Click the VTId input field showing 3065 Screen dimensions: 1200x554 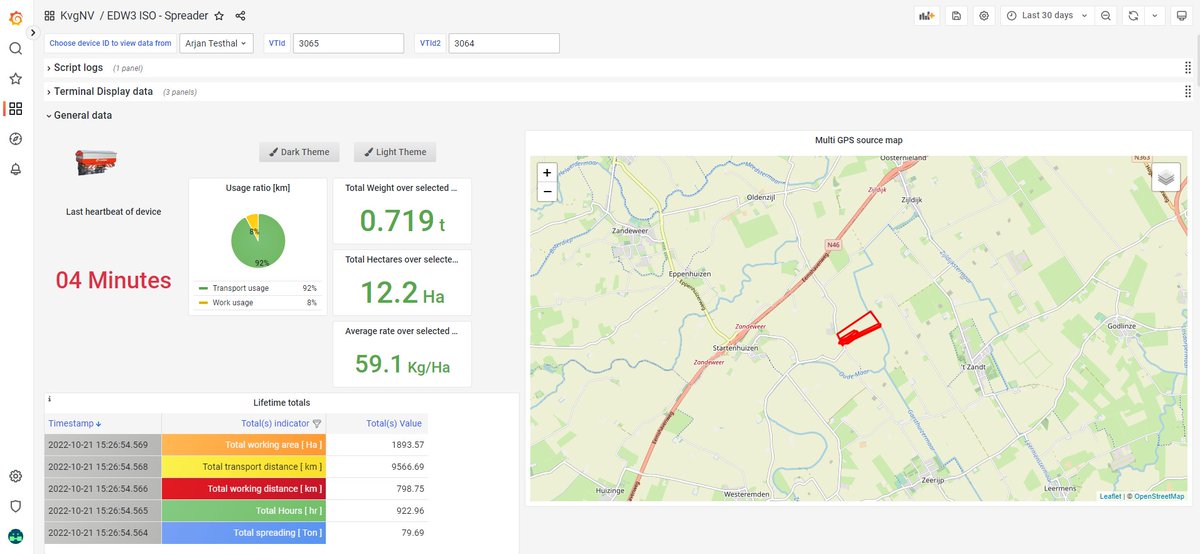click(x=349, y=44)
